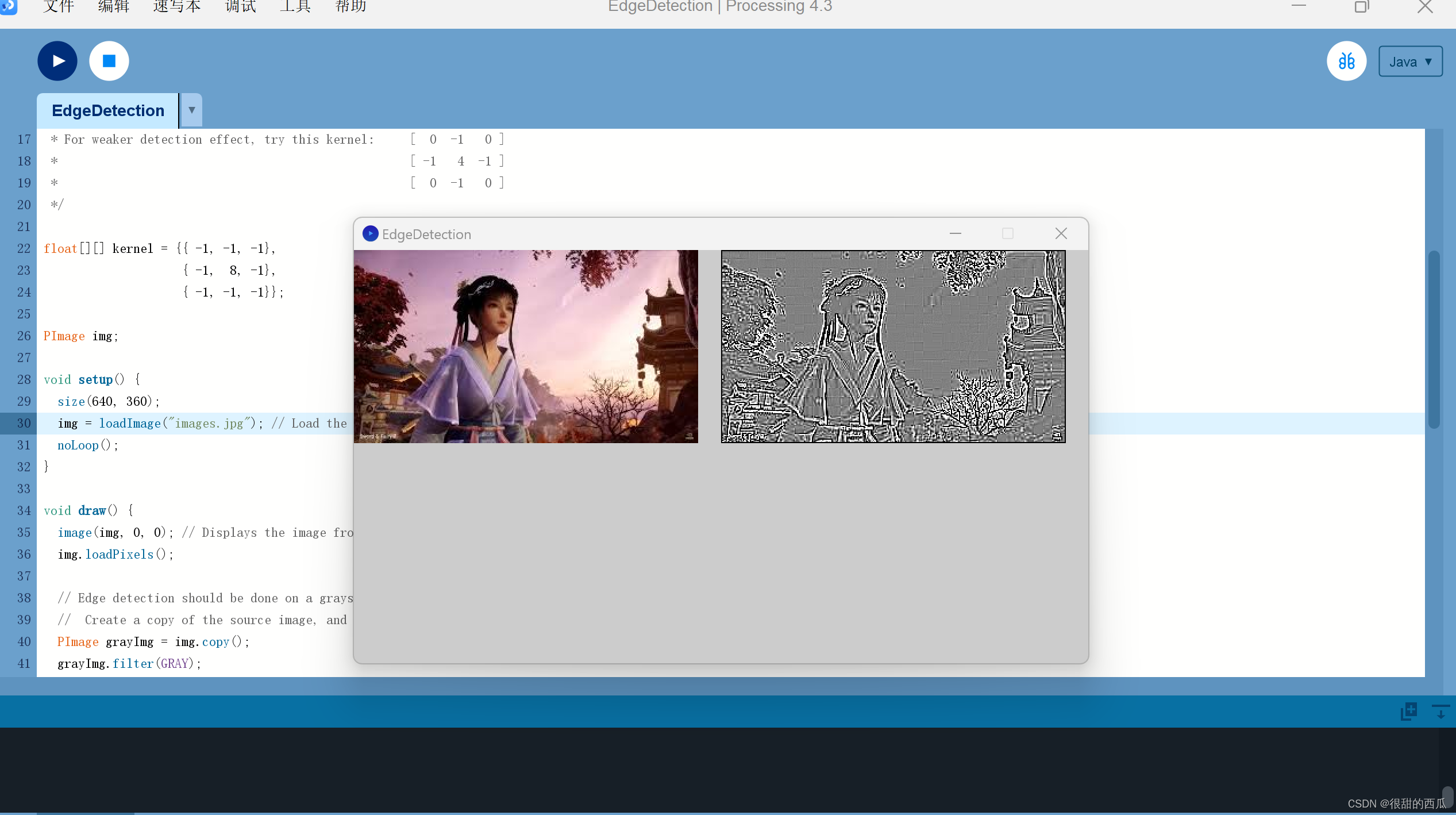
Task: Open the 速写本 menu
Action: pyautogui.click(x=177, y=6)
